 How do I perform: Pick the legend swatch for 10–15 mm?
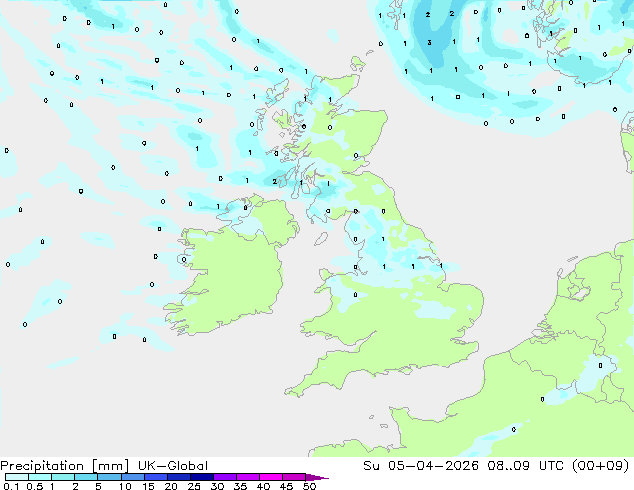pos(132,477)
